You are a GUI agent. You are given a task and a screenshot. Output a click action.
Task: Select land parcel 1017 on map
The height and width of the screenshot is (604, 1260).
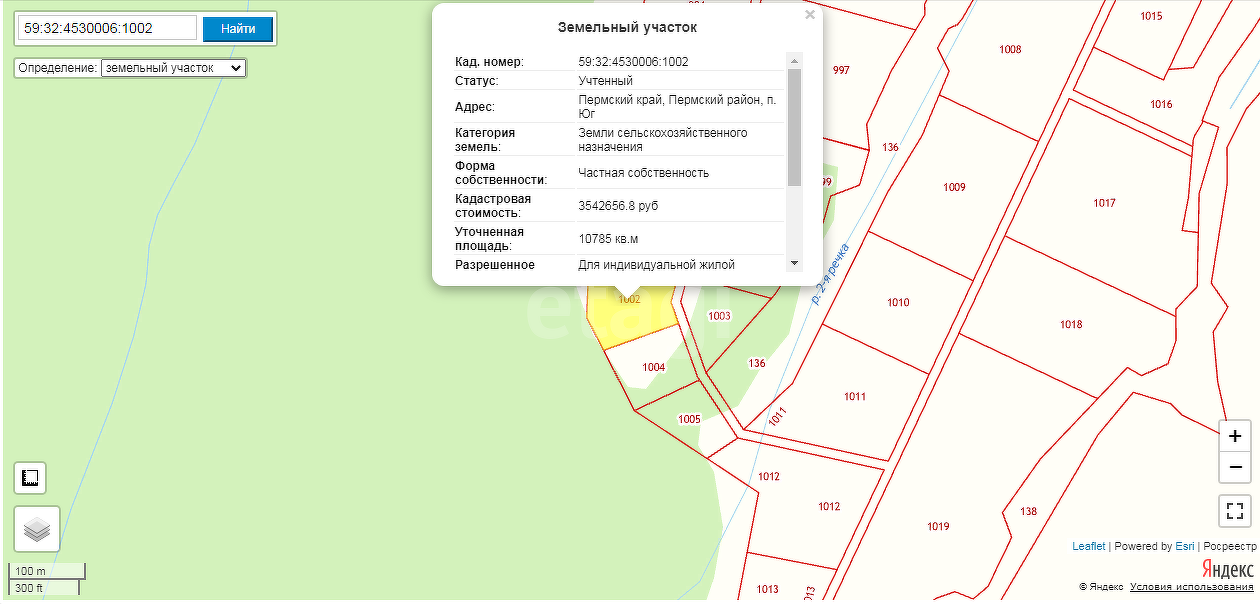pos(1104,203)
